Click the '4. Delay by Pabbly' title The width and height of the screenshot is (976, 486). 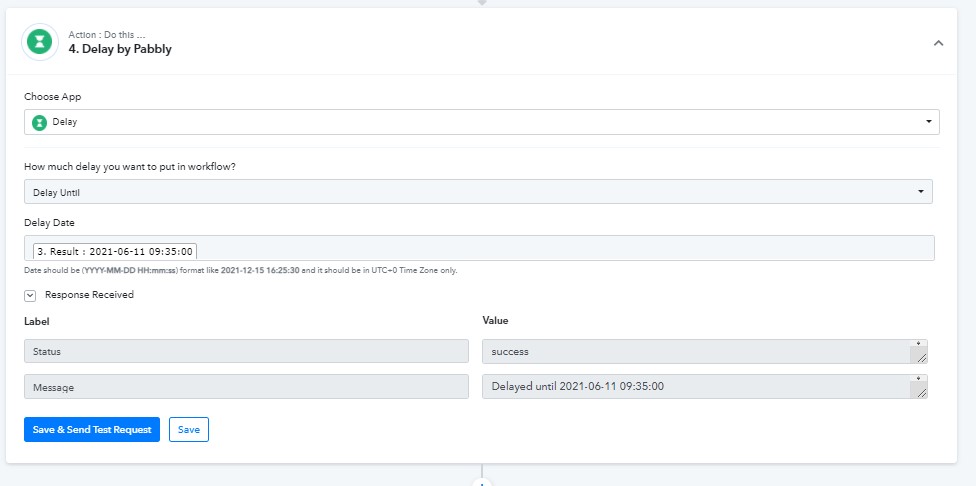click(120, 49)
